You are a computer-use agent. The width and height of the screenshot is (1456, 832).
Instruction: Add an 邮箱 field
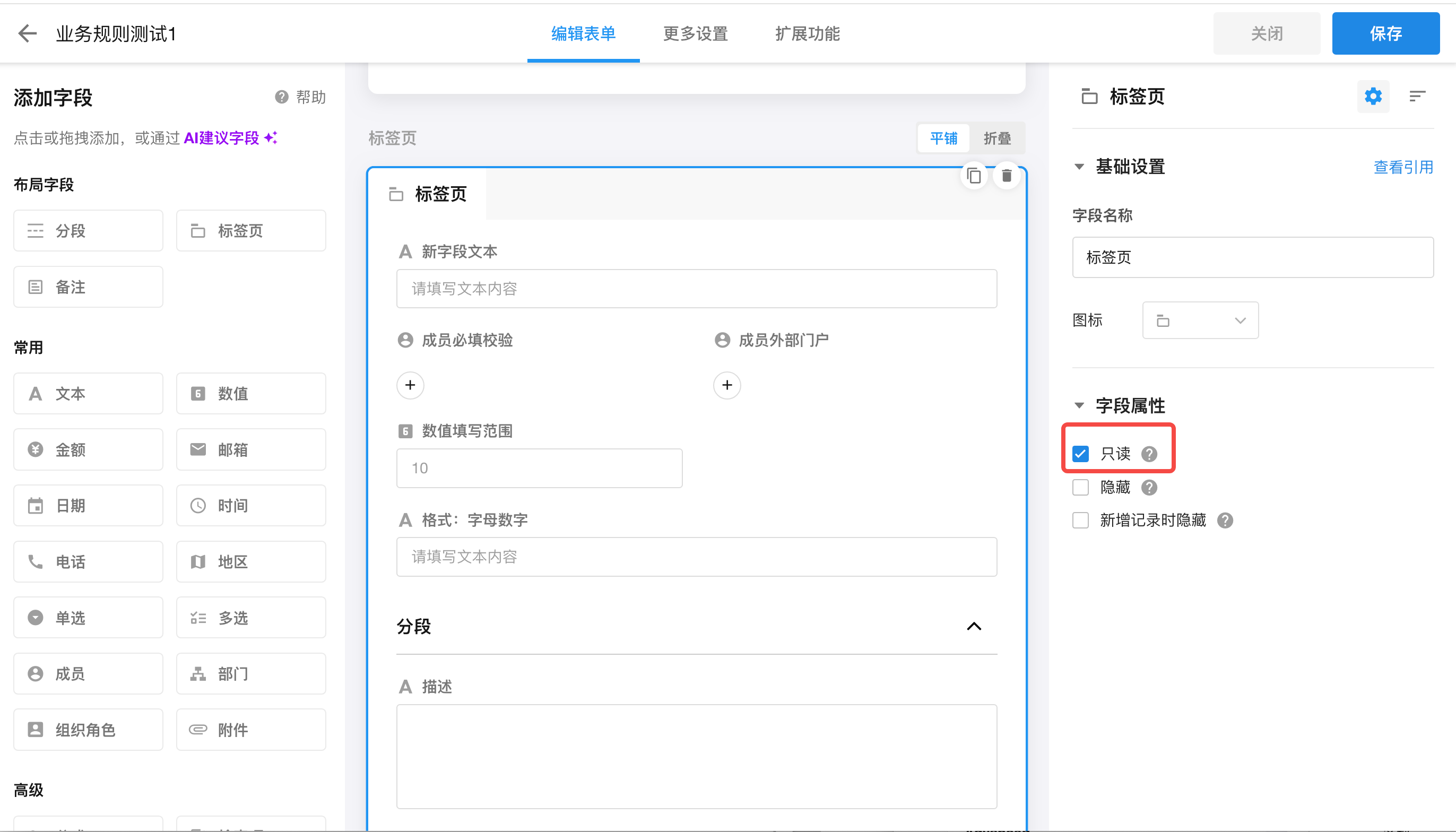(251, 450)
